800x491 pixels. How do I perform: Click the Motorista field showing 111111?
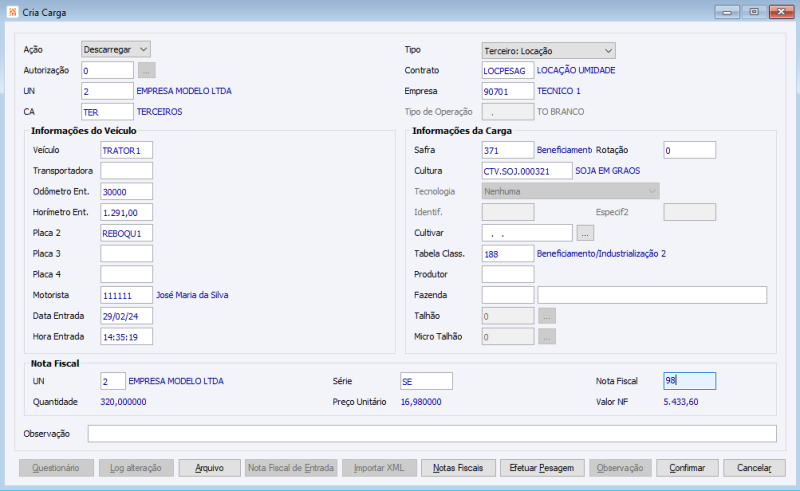pyautogui.click(x=126, y=295)
